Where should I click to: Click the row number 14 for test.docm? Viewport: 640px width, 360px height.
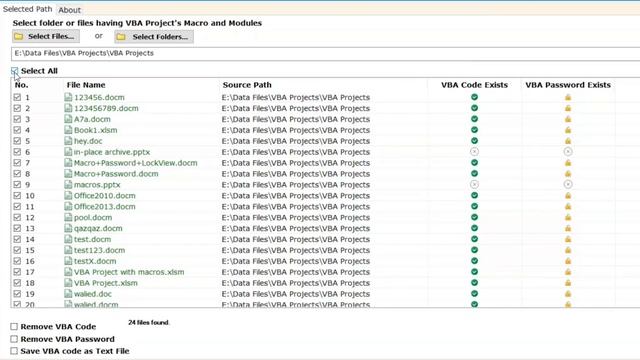[30, 239]
